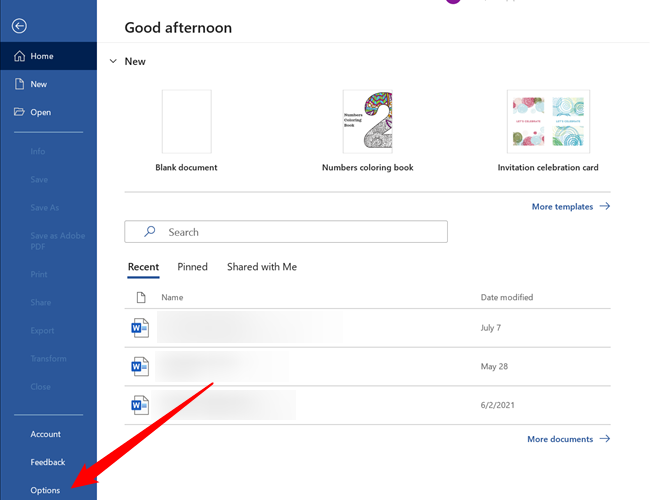Open the recent document modified July 7
This screenshot has width=650, height=500.
pyautogui.click(x=367, y=328)
